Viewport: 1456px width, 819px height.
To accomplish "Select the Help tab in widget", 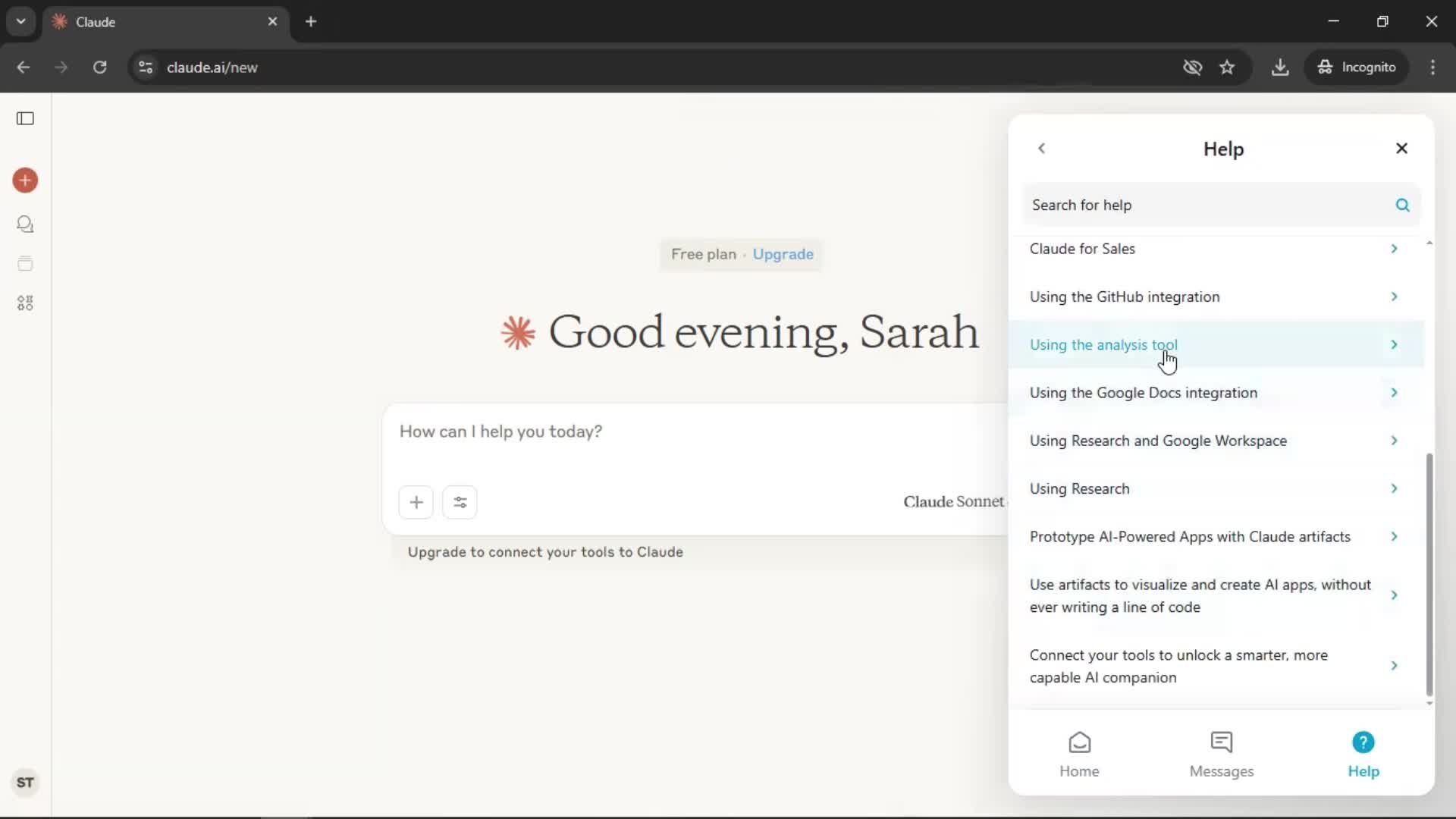I will [x=1363, y=755].
